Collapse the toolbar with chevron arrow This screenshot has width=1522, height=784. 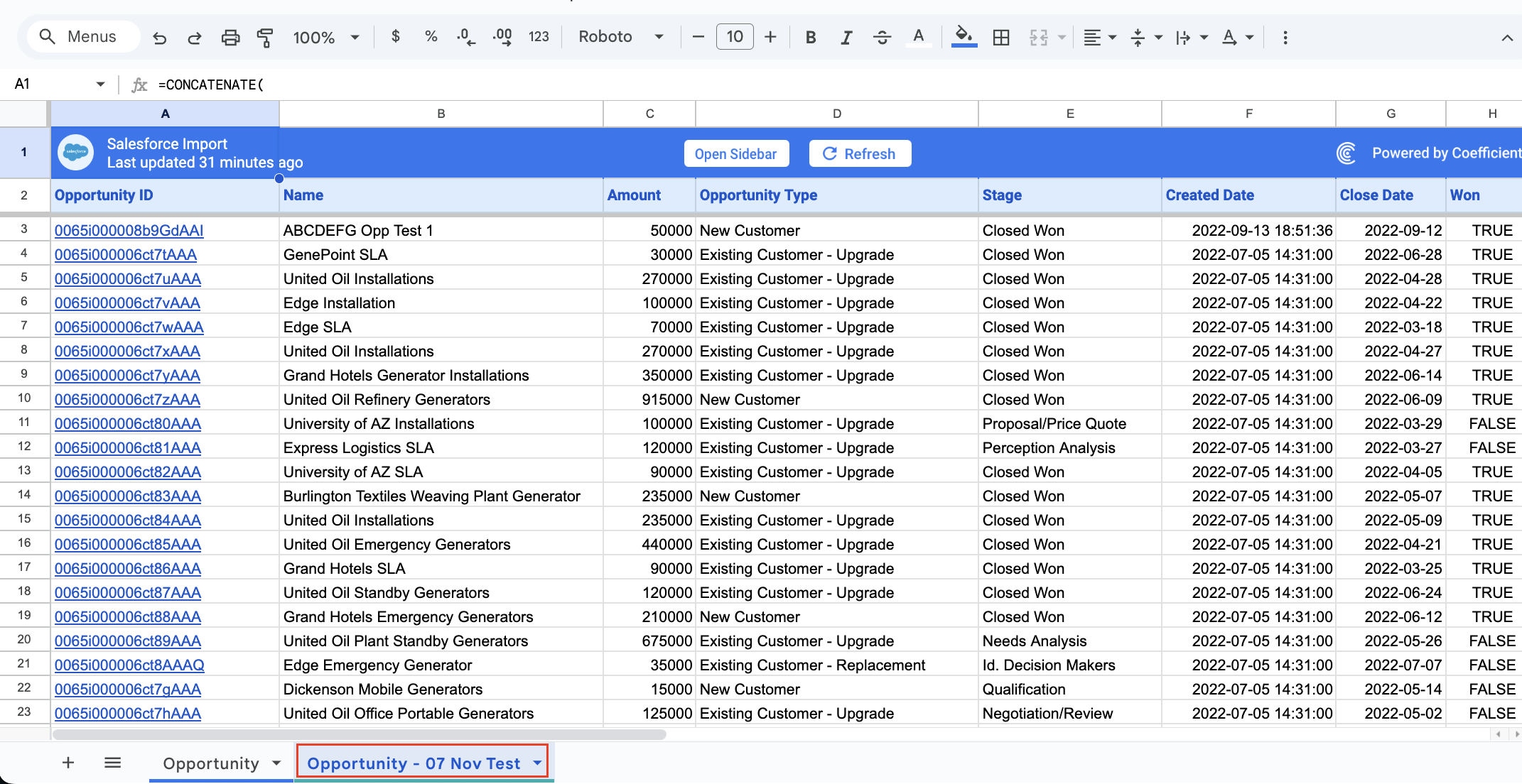click(x=1506, y=38)
